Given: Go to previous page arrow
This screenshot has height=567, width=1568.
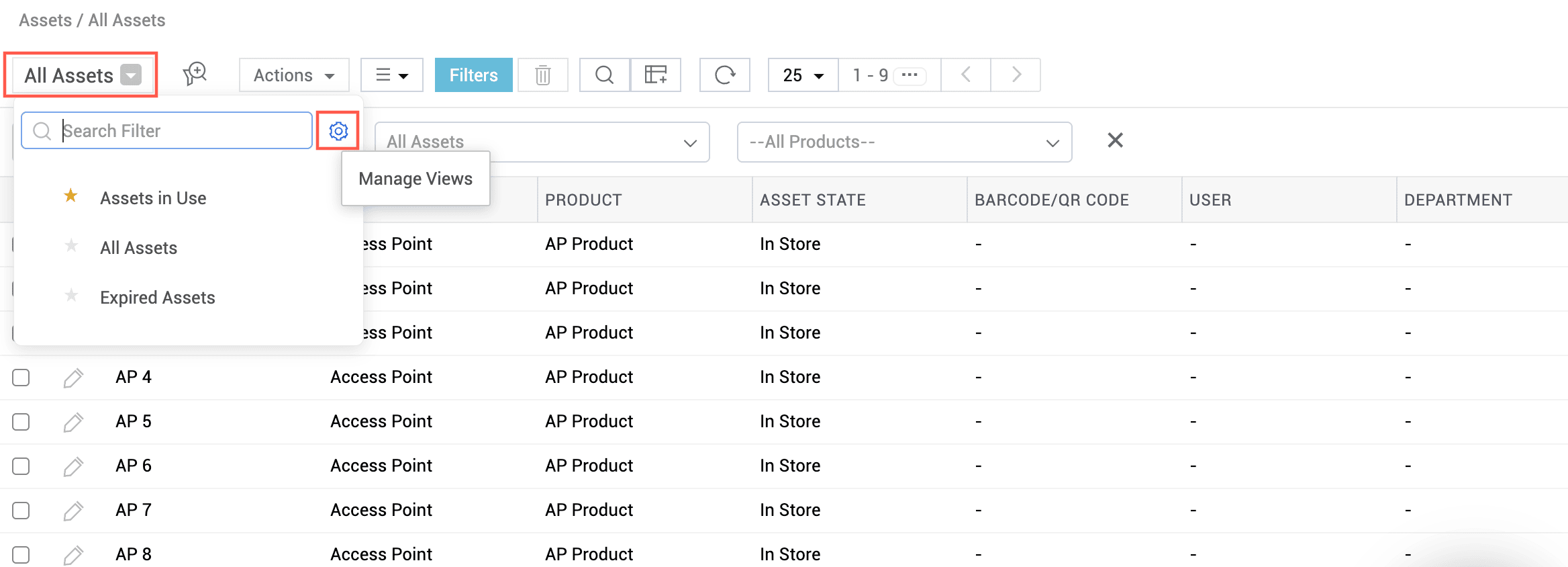Looking at the screenshot, I should coord(966,75).
